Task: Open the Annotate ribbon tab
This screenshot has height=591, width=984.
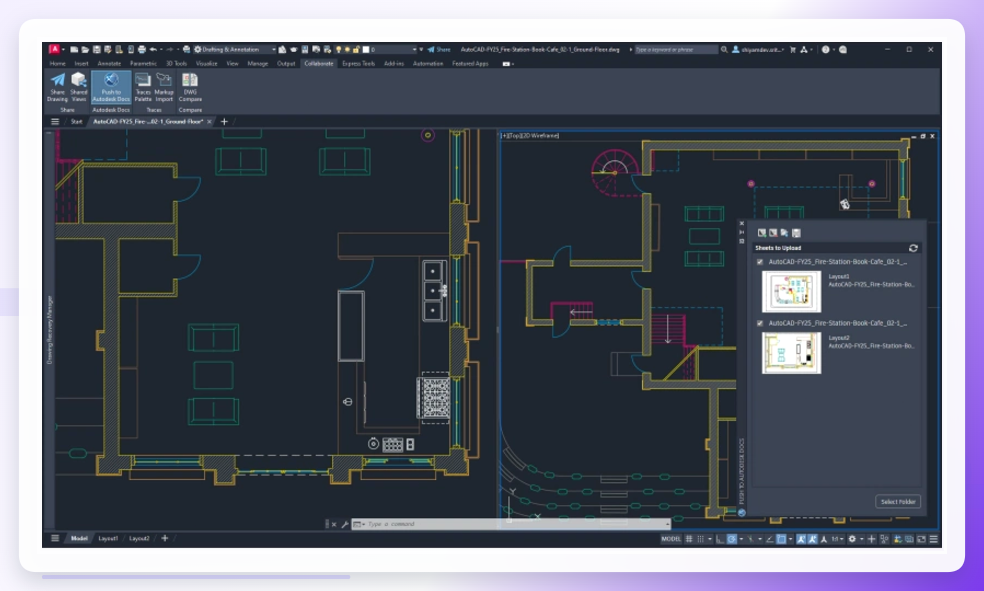Action: click(109, 63)
